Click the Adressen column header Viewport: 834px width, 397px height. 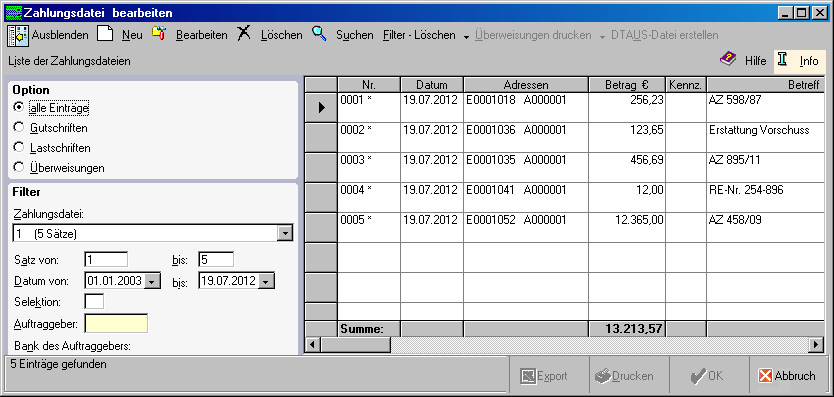pyautogui.click(x=526, y=85)
